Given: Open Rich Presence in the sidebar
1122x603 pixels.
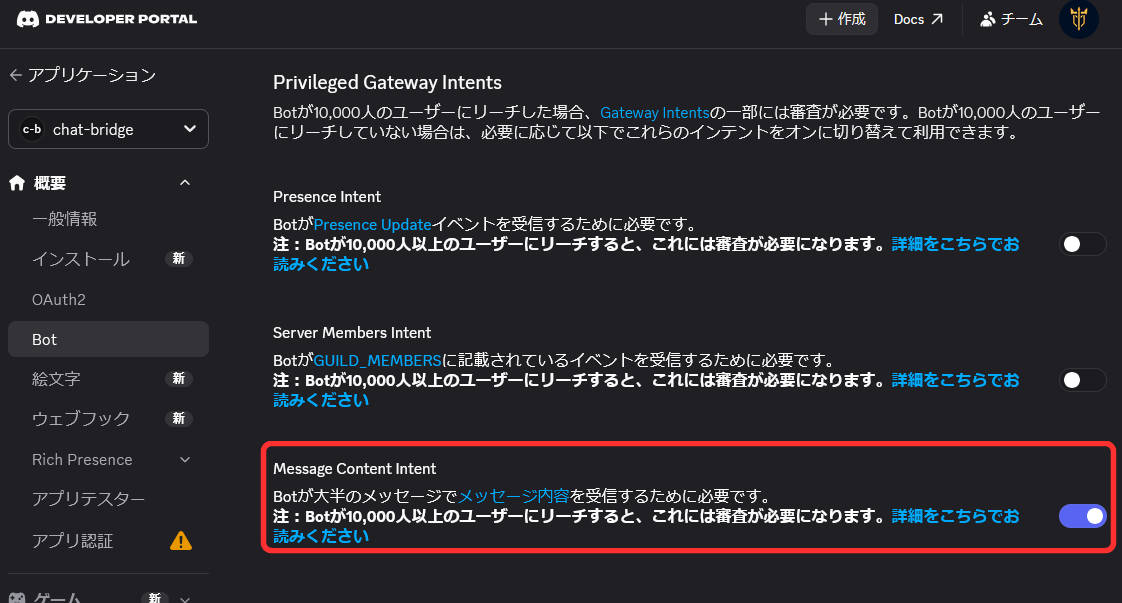Looking at the screenshot, I should point(82,460).
